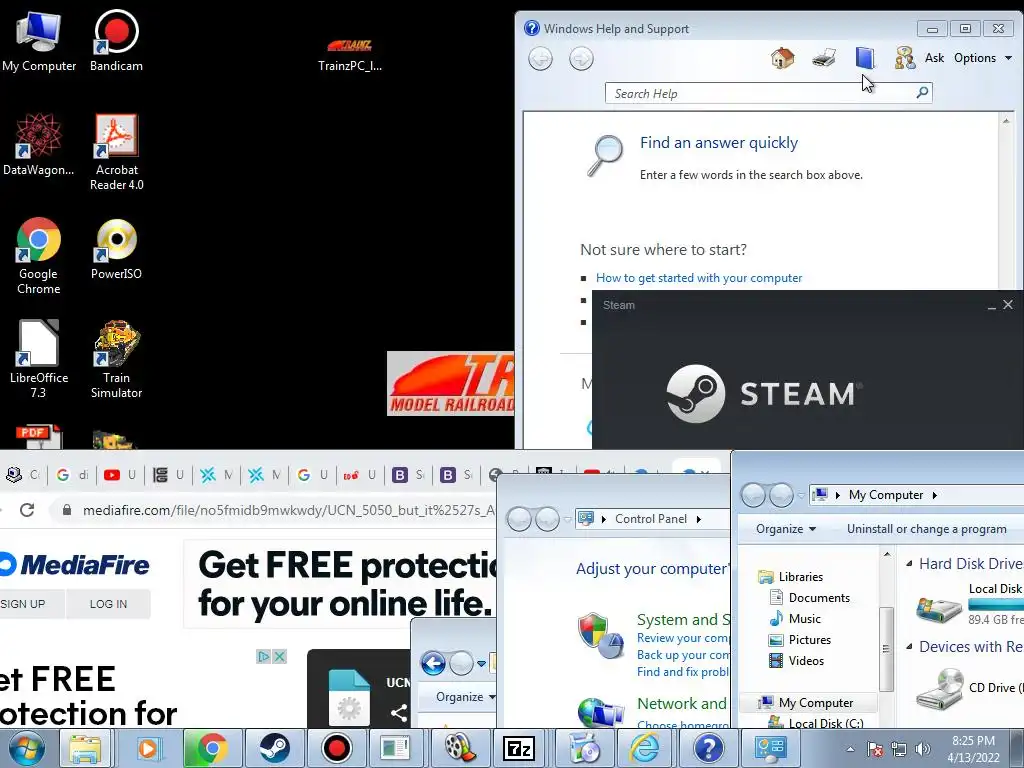The width and height of the screenshot is (1024, 768).
Task: Open the Windows Start menu
Action: pyautogui.click(x=26, y=748)
